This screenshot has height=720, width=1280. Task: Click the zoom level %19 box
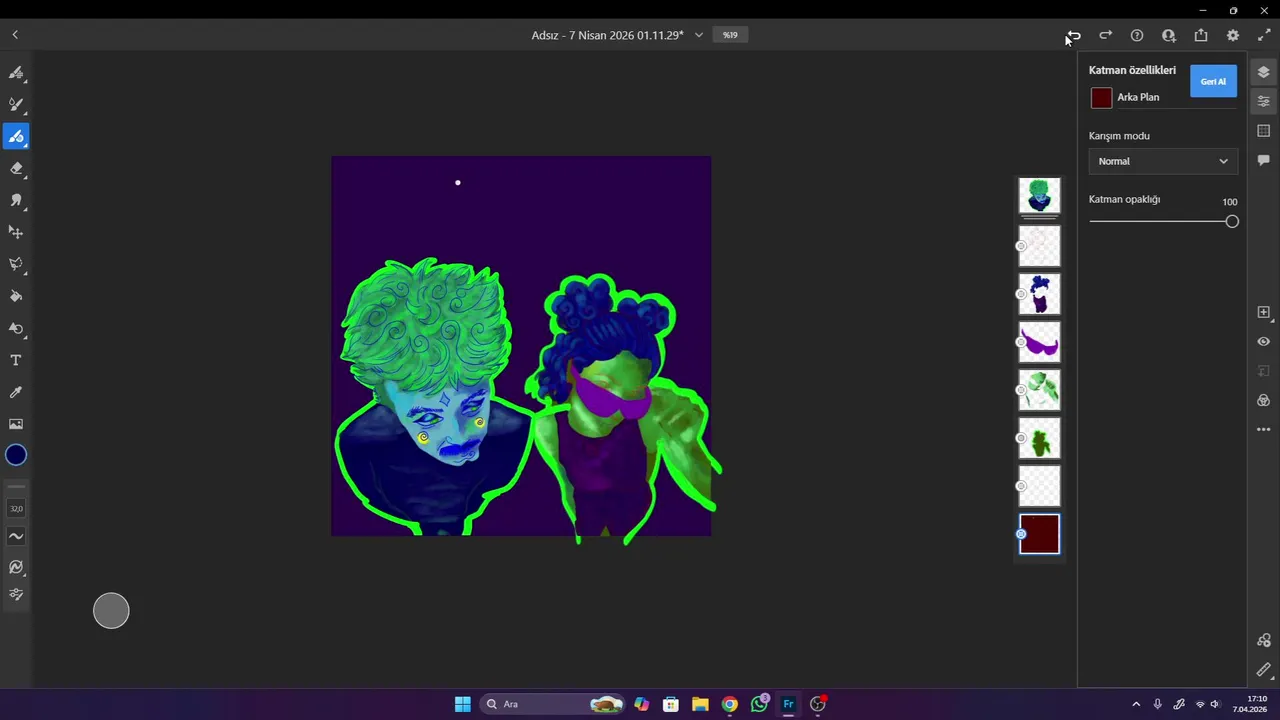pyautogui.click(x=730, y=35)
